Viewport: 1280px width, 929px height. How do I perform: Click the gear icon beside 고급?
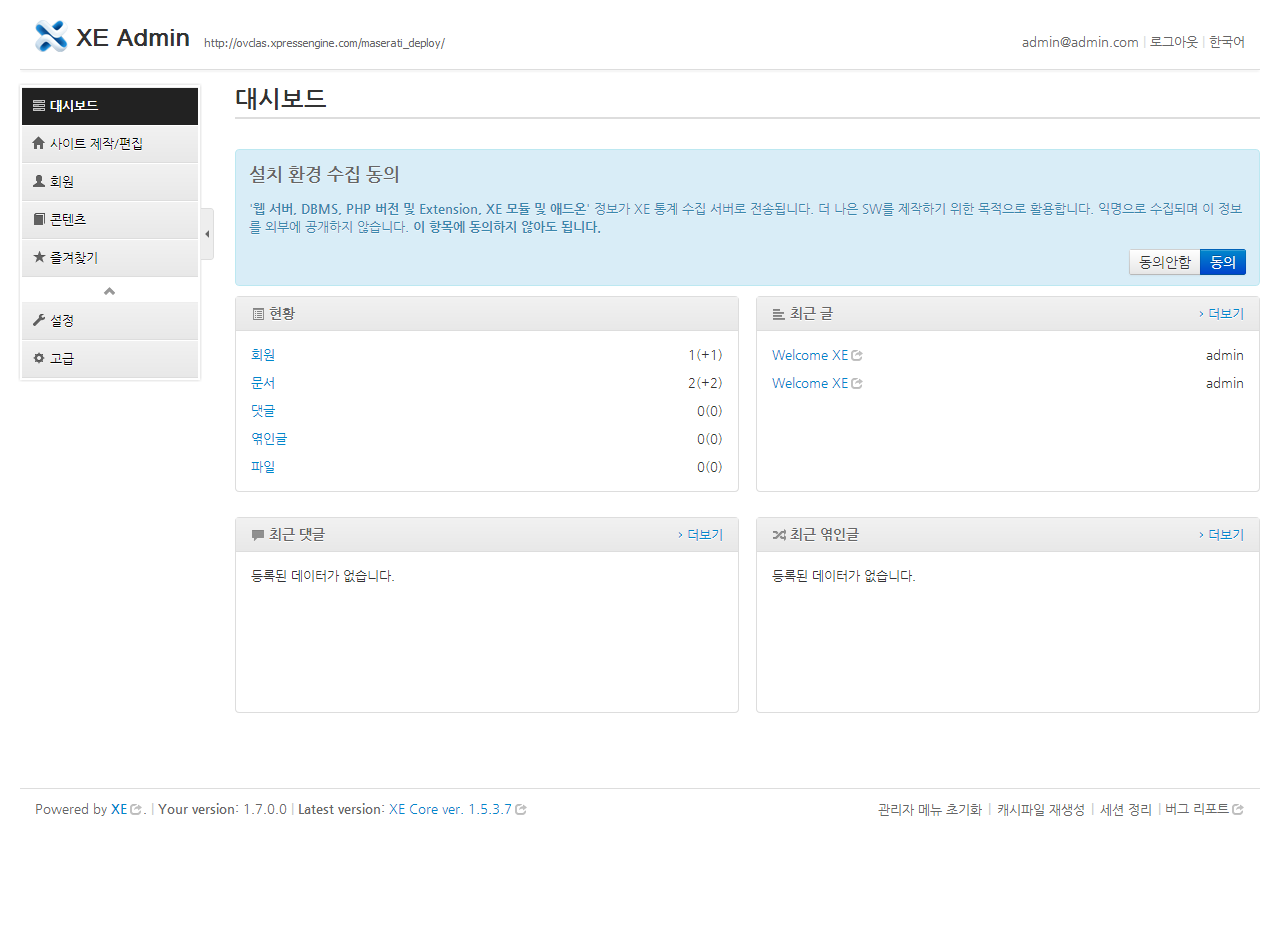point(38,358)
